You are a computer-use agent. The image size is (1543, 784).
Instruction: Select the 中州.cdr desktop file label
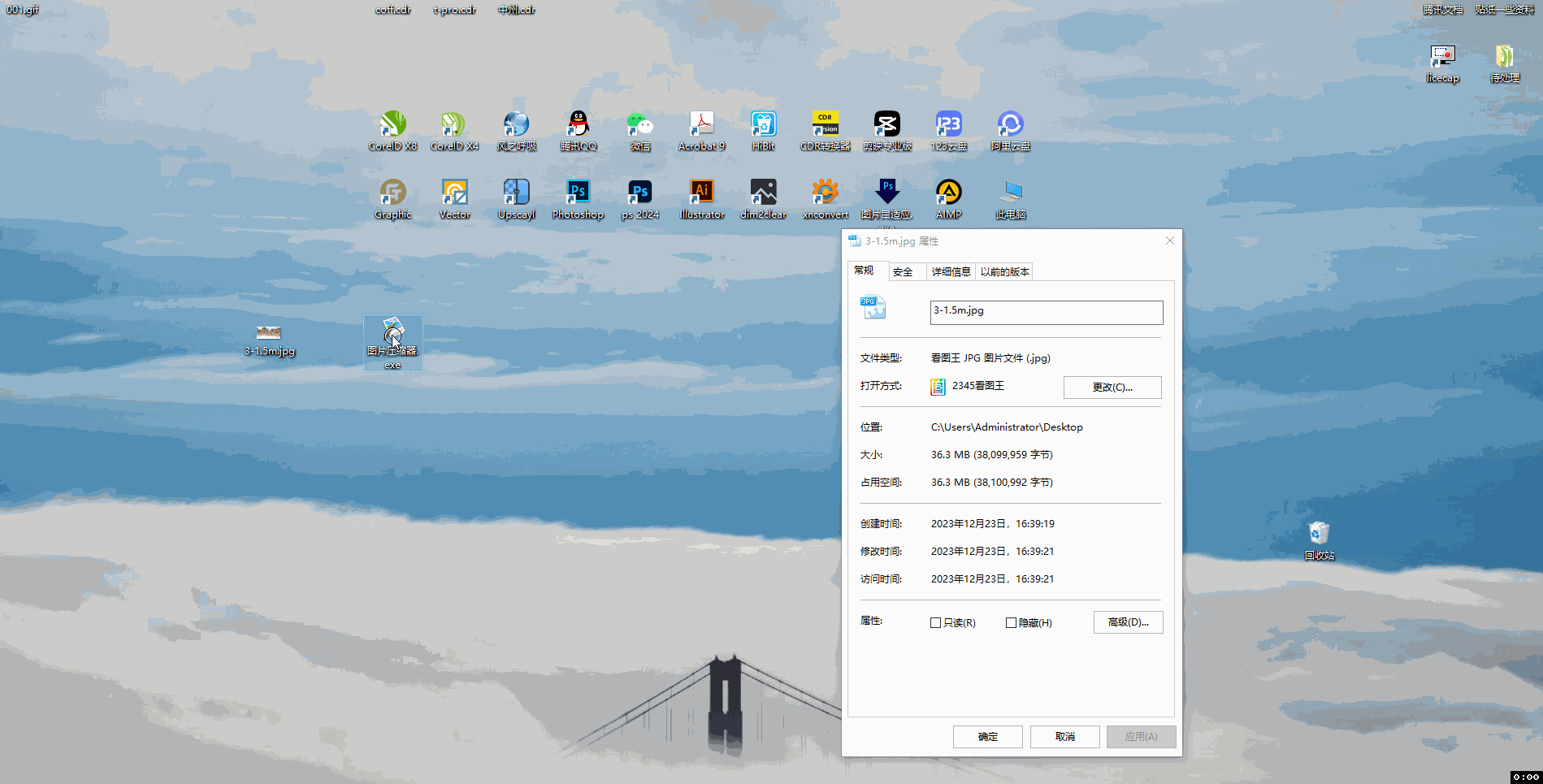[x=517, y=10]
